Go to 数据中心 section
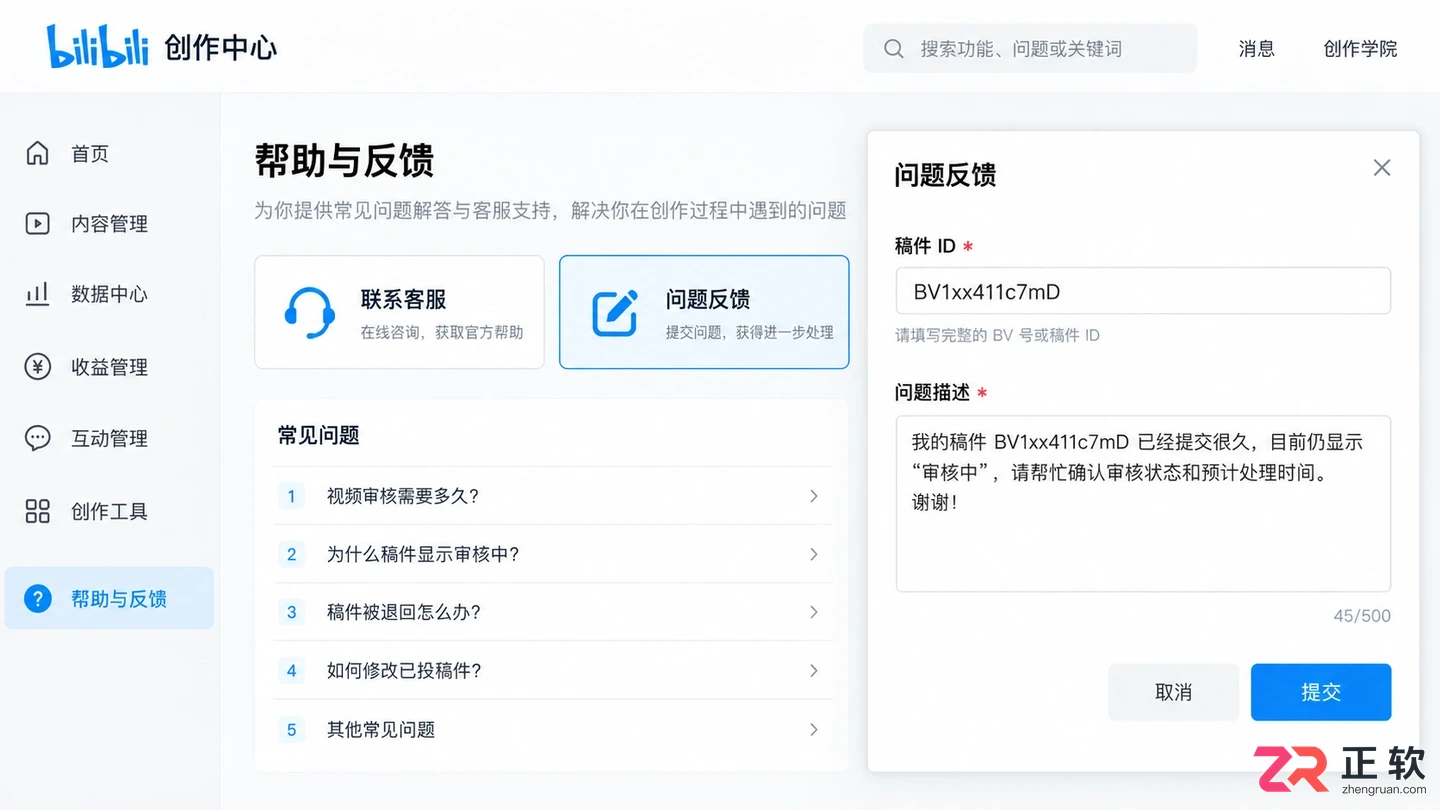The height and width of the screenshot is (810, 1440). coord(109,294)
